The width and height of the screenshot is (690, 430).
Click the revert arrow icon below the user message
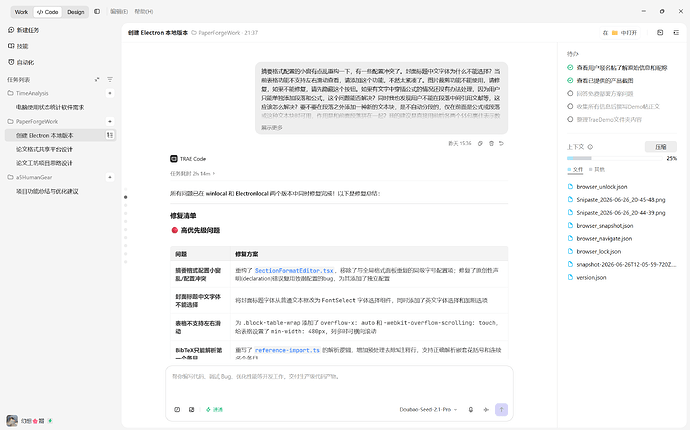pyautogui.click(x=501, y=143)
